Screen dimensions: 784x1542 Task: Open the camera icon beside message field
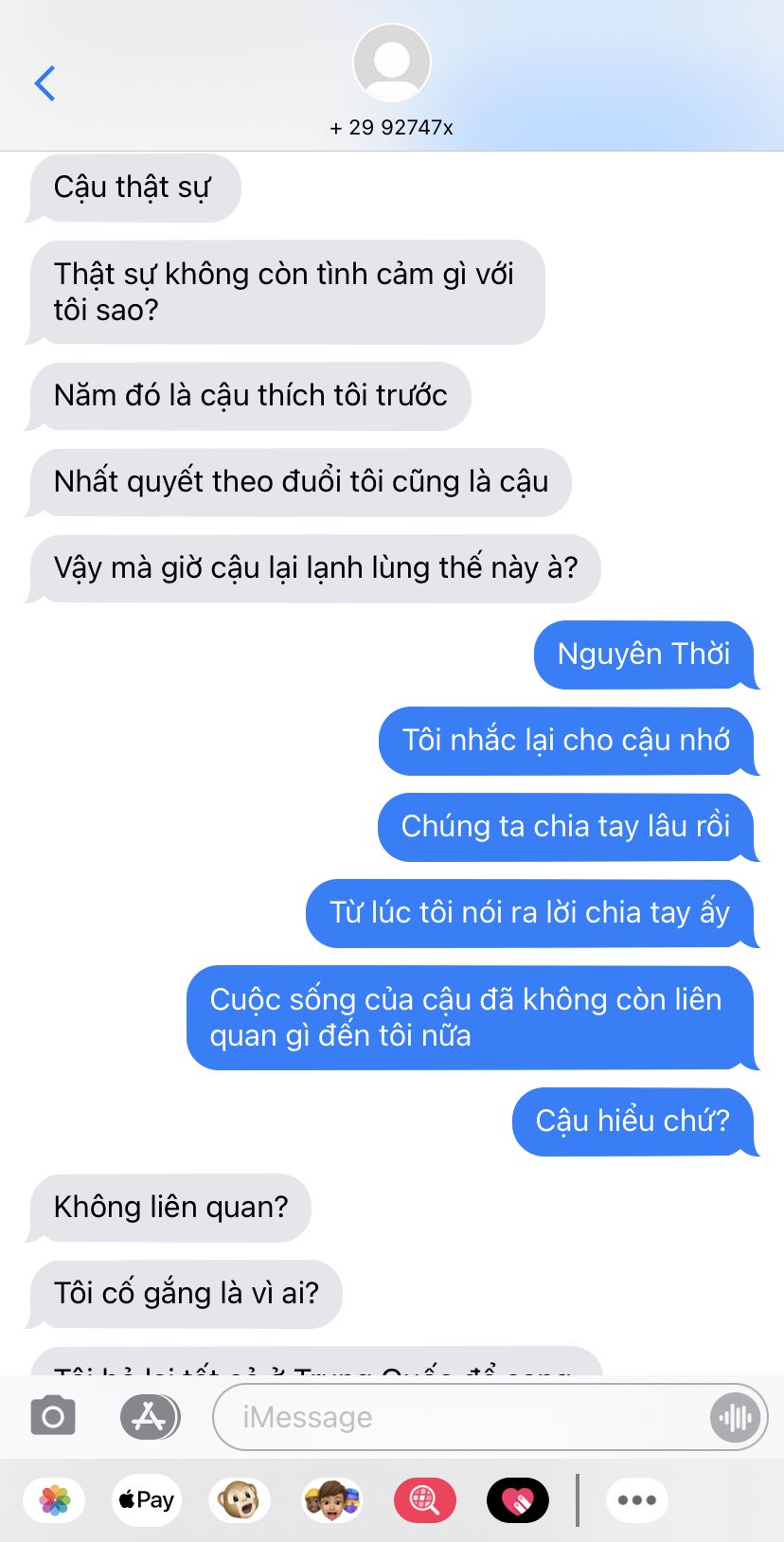tap(53, 1417)
